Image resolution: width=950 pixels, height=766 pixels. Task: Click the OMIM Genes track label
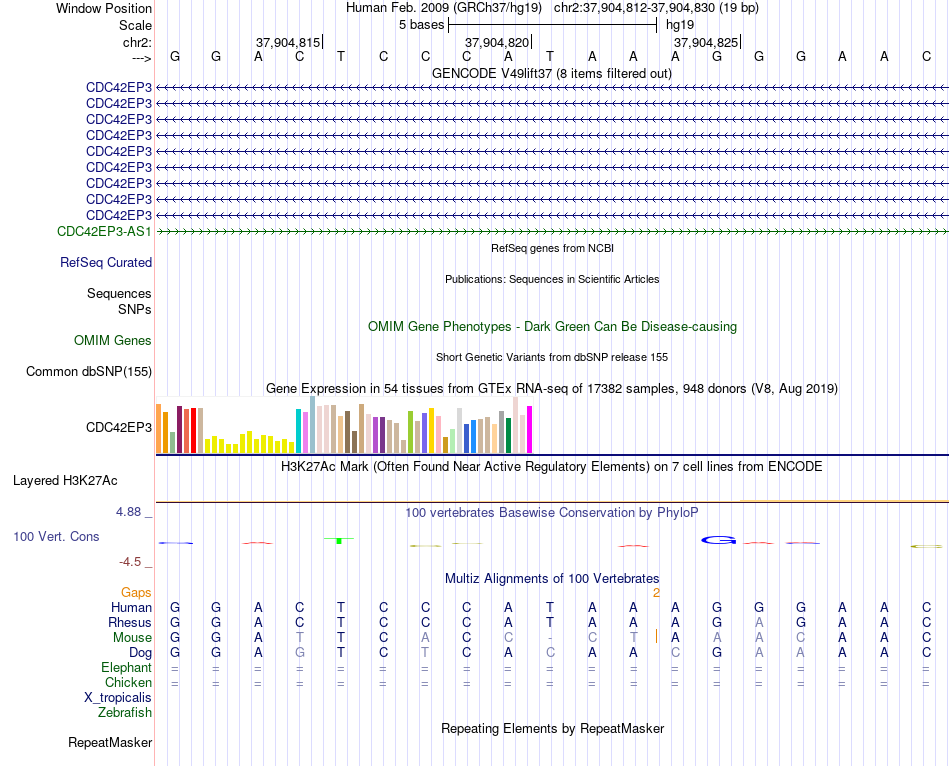[113, 341]
